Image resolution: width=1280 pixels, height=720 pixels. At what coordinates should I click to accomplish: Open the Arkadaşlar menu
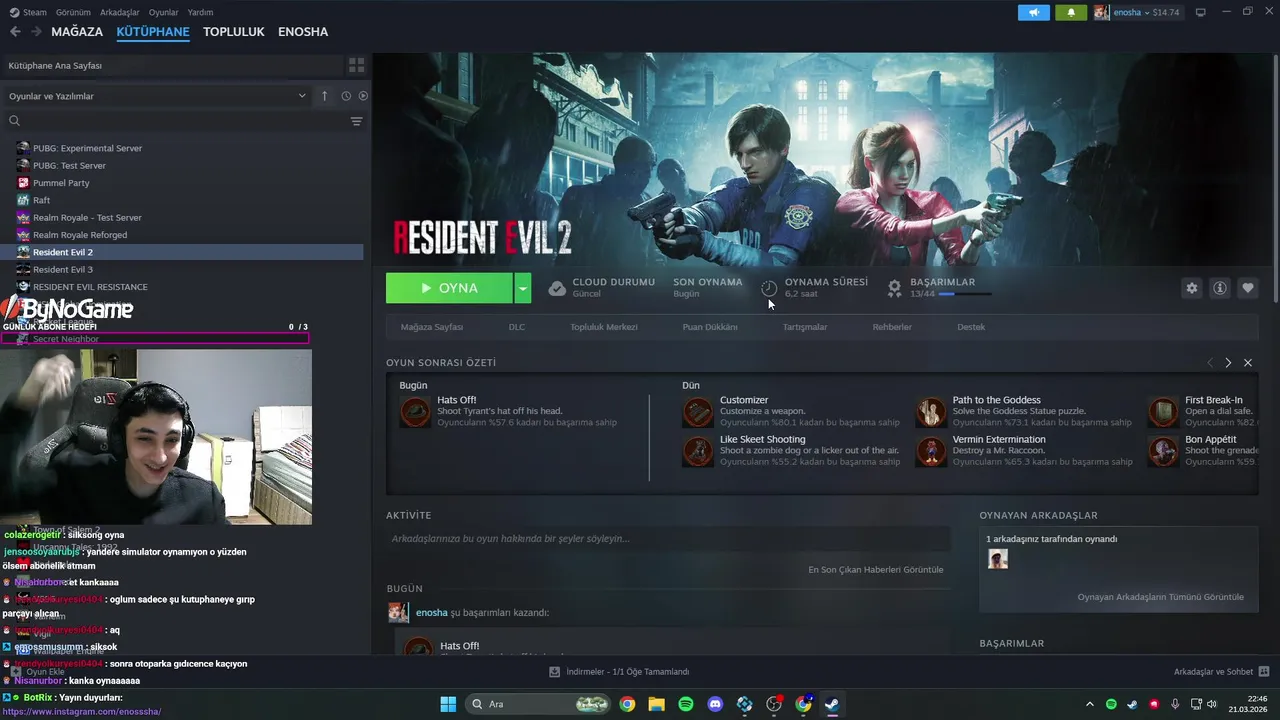coord(120,12)
